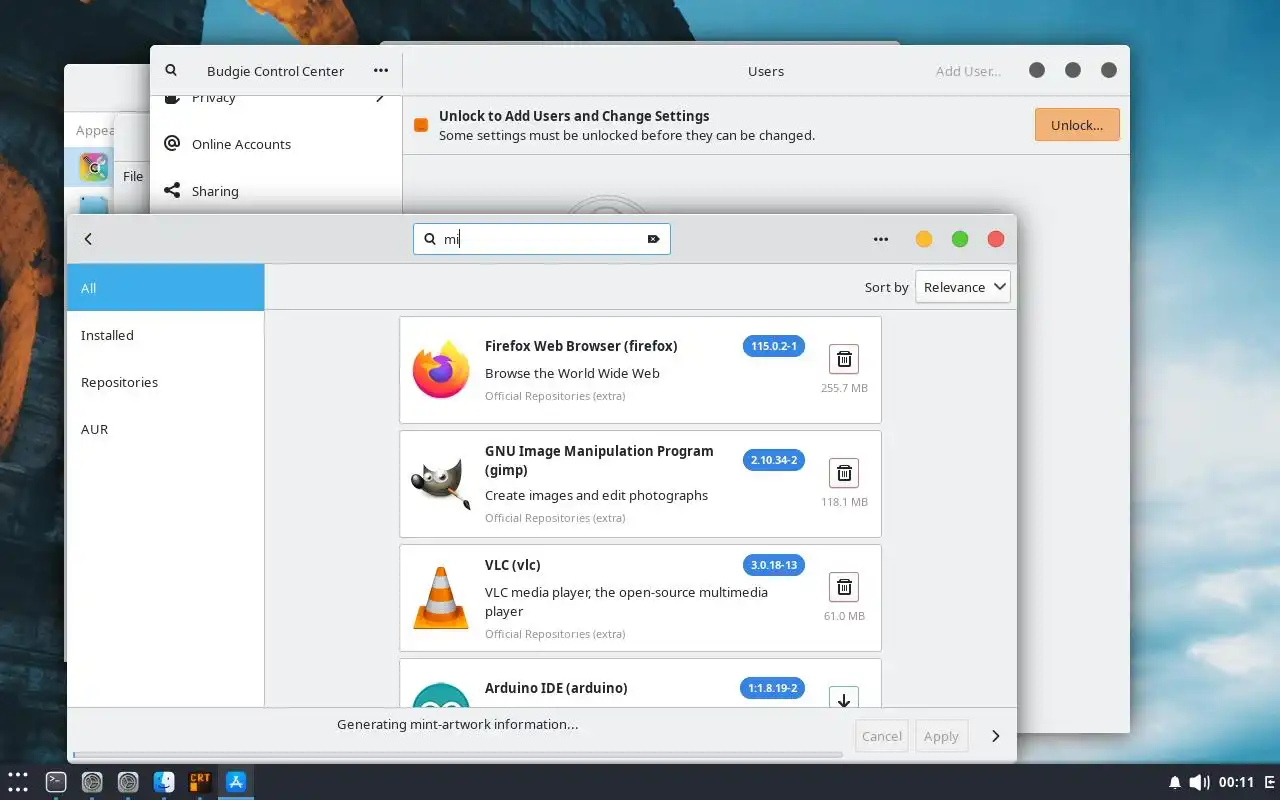This screenshot has height=800, width=1280.
Task: Show the All packages category
Action: (166, 288)
